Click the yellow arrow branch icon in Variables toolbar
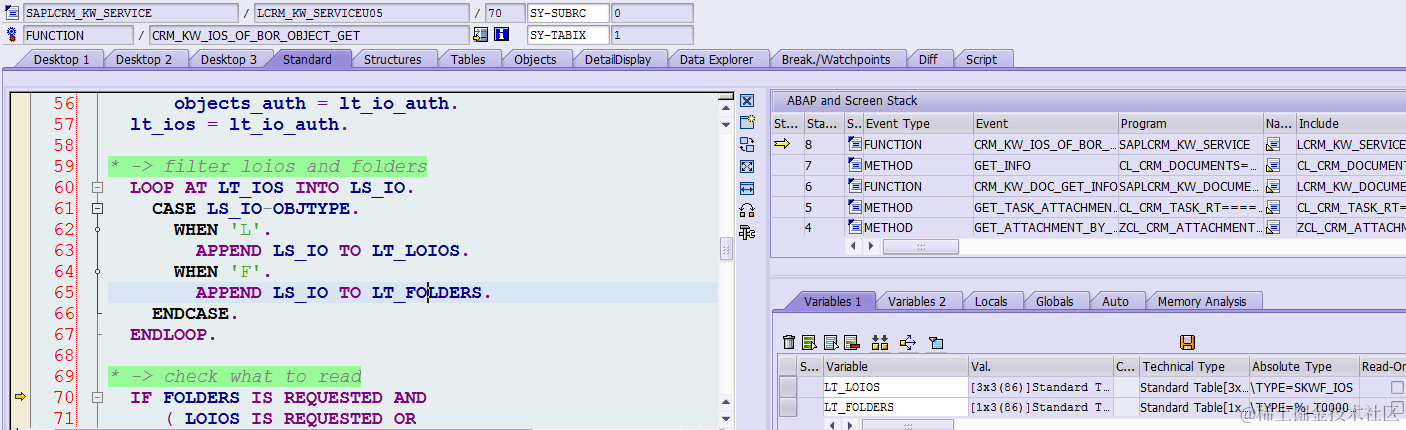The image size is (1406, 430). tap(907, 343)
